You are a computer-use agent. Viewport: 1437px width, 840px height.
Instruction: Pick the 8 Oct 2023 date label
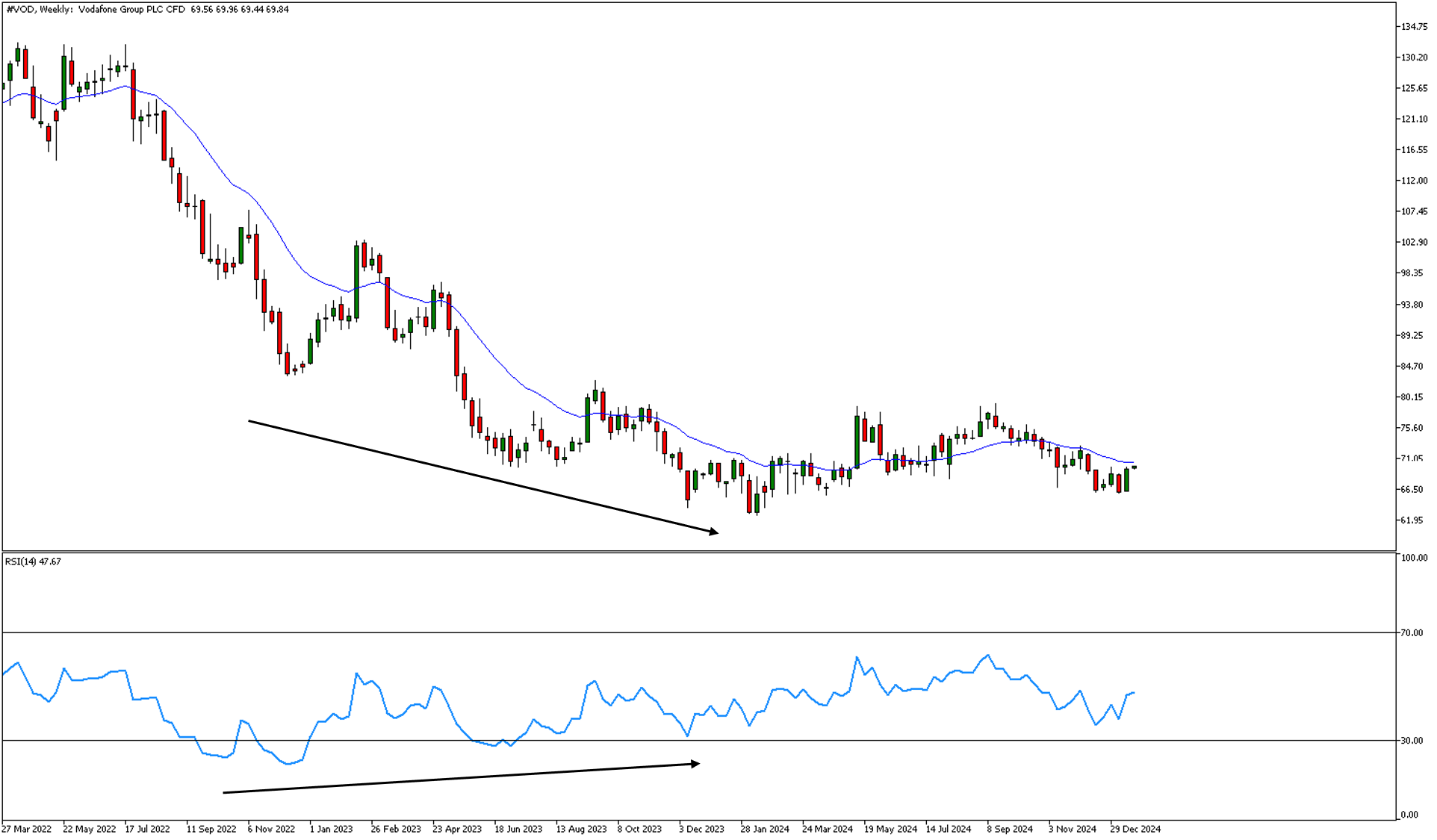[639, 830]
